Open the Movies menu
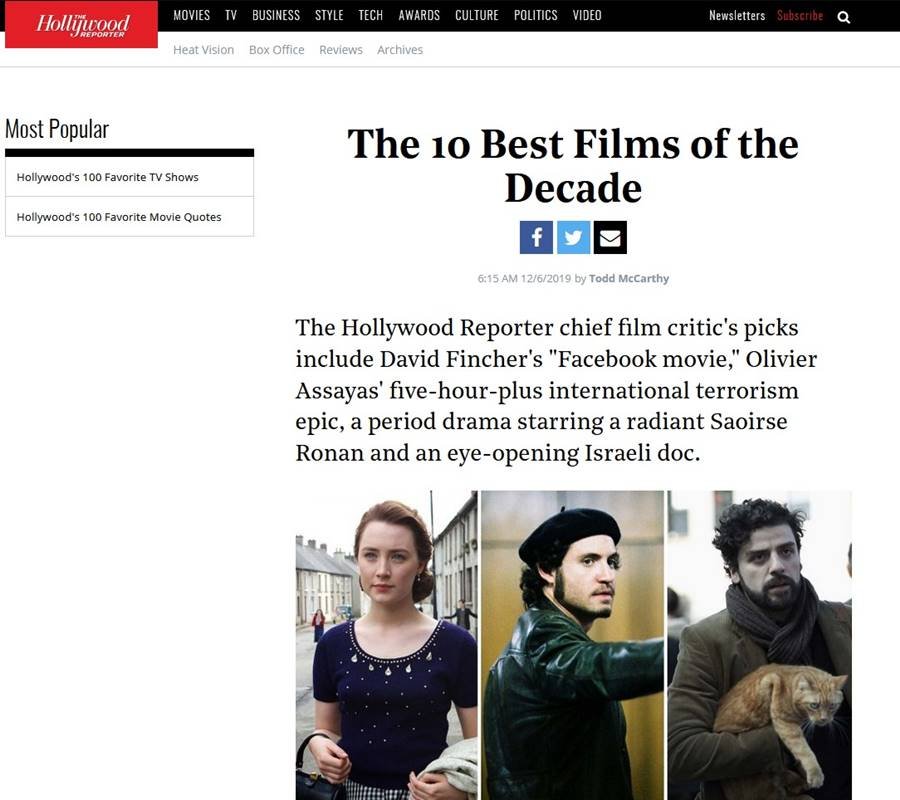 click(191, 15)
